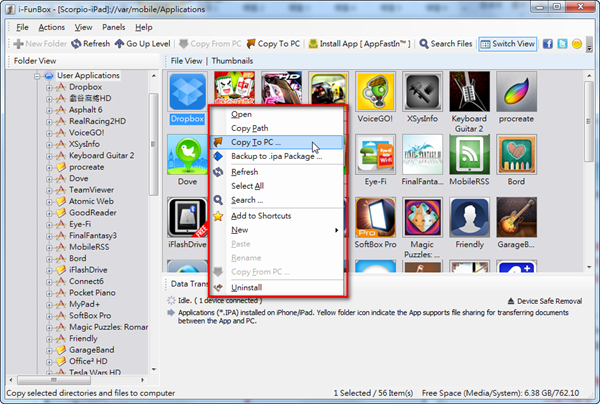
Task: Expand the GoodReader tree node
Action: click(x=49, y=213)
